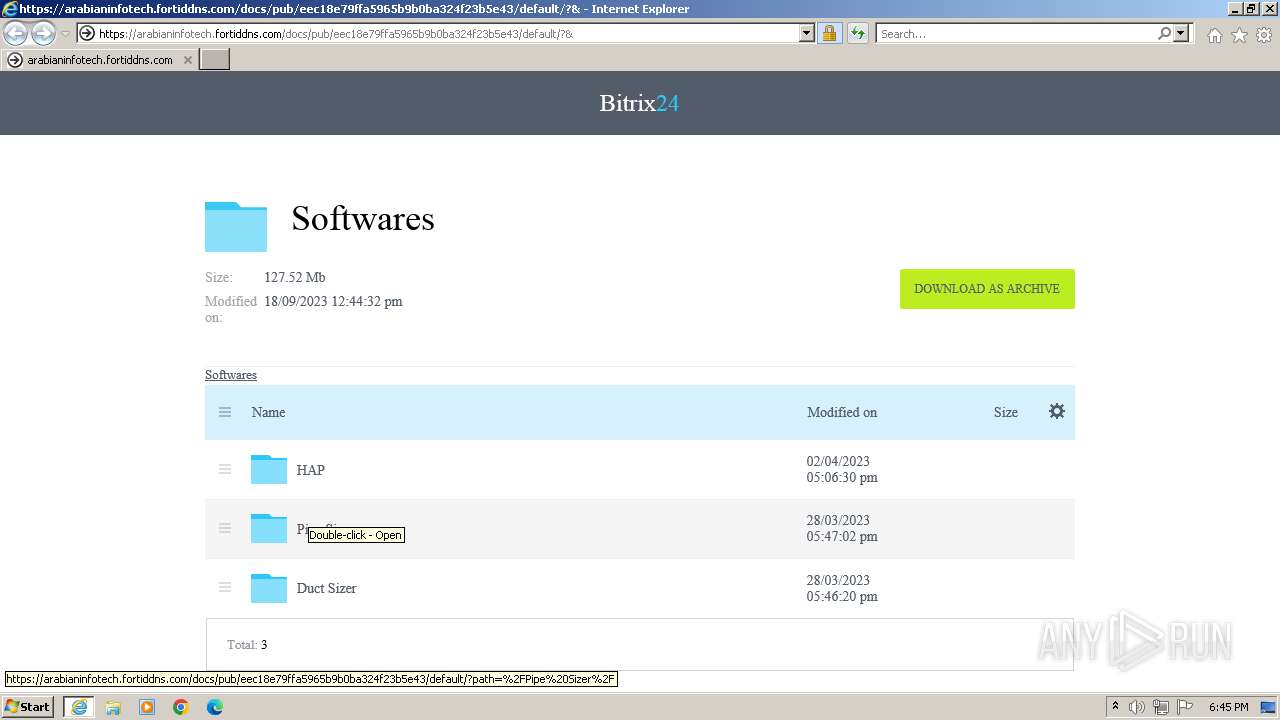The image size is (1280, 720).
Task: Click the Internet Explorer taskbar icon
Action: pos(79,707)
